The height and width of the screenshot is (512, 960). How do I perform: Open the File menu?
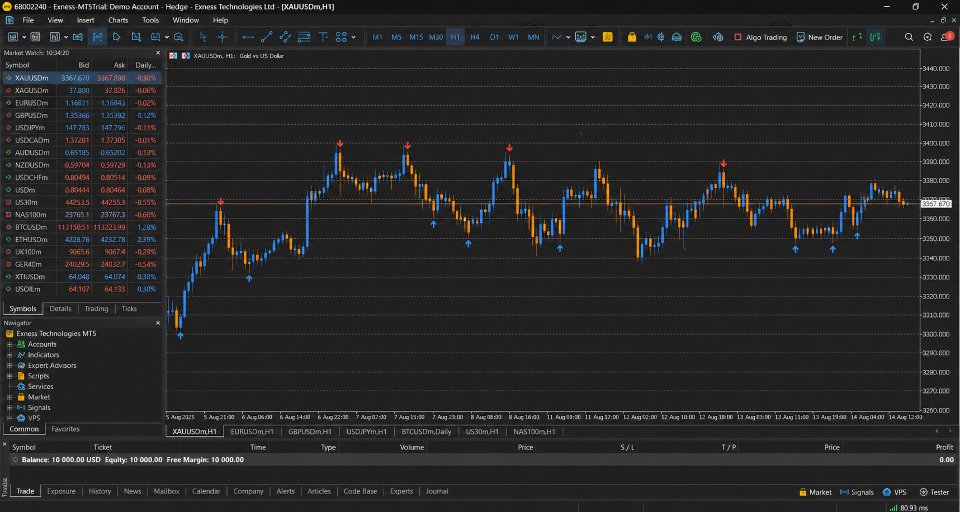tap(28, 20)
